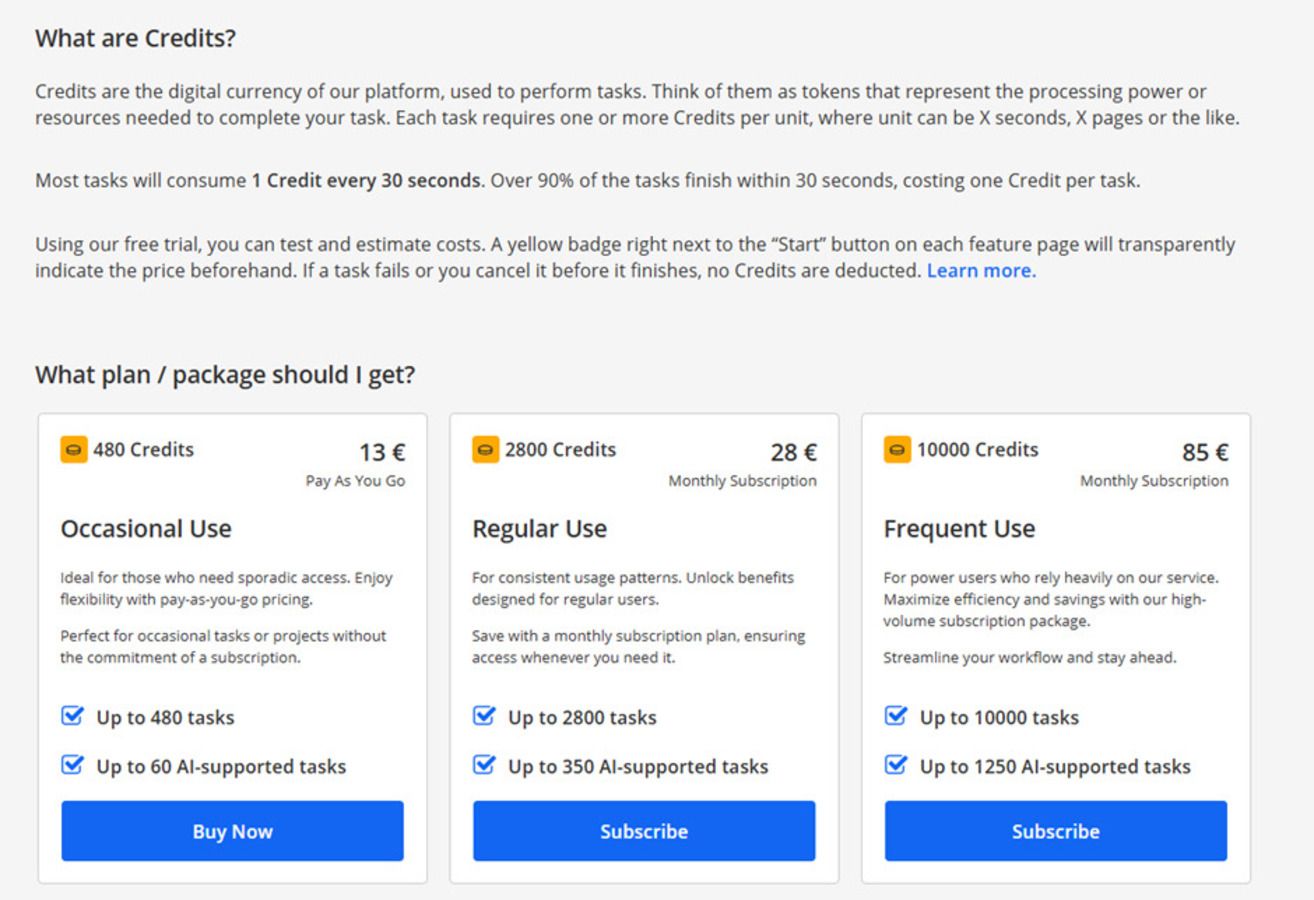Toggle the 'Up to 1250 AI-supported tasks' checkbox
1314x900 pixels.
896,765
